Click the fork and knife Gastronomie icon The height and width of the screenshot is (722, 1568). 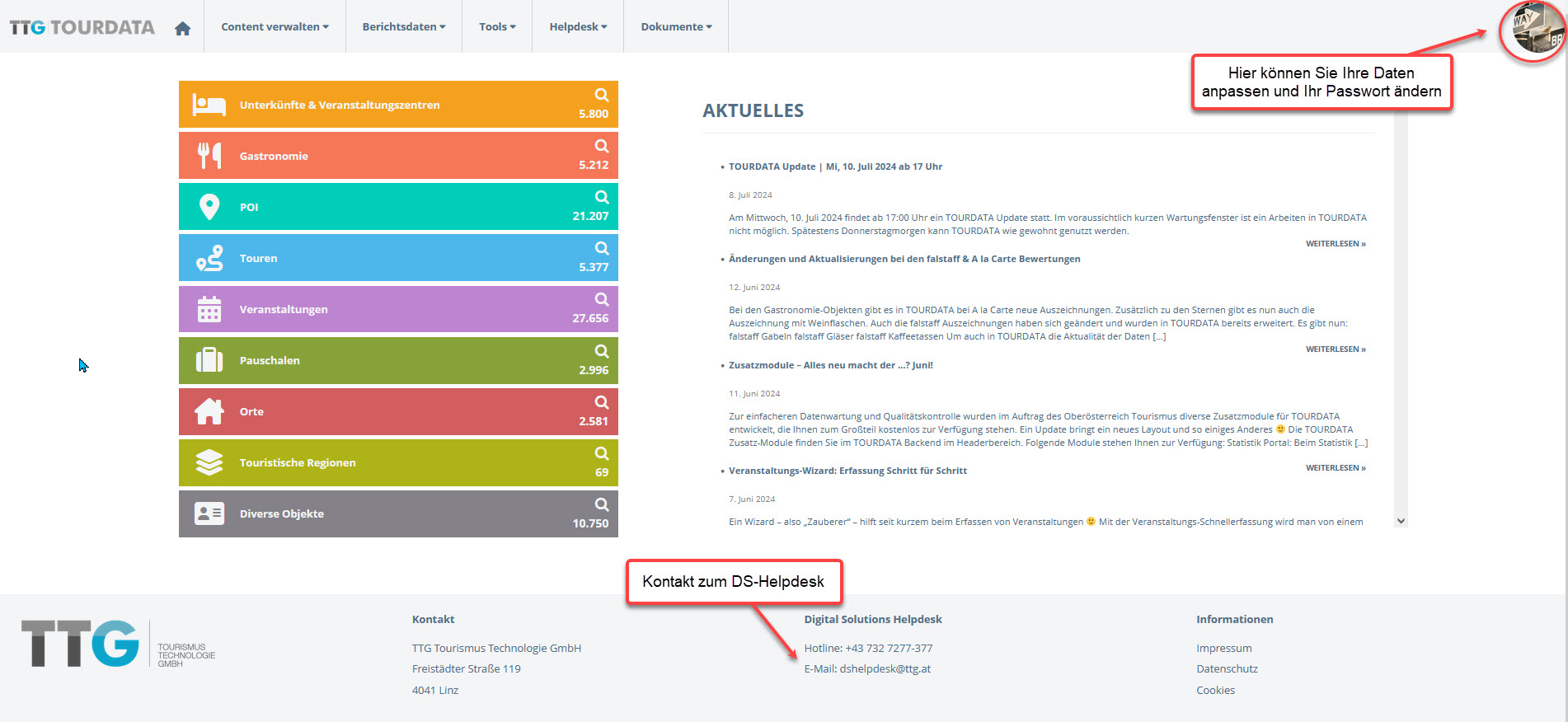209,156
